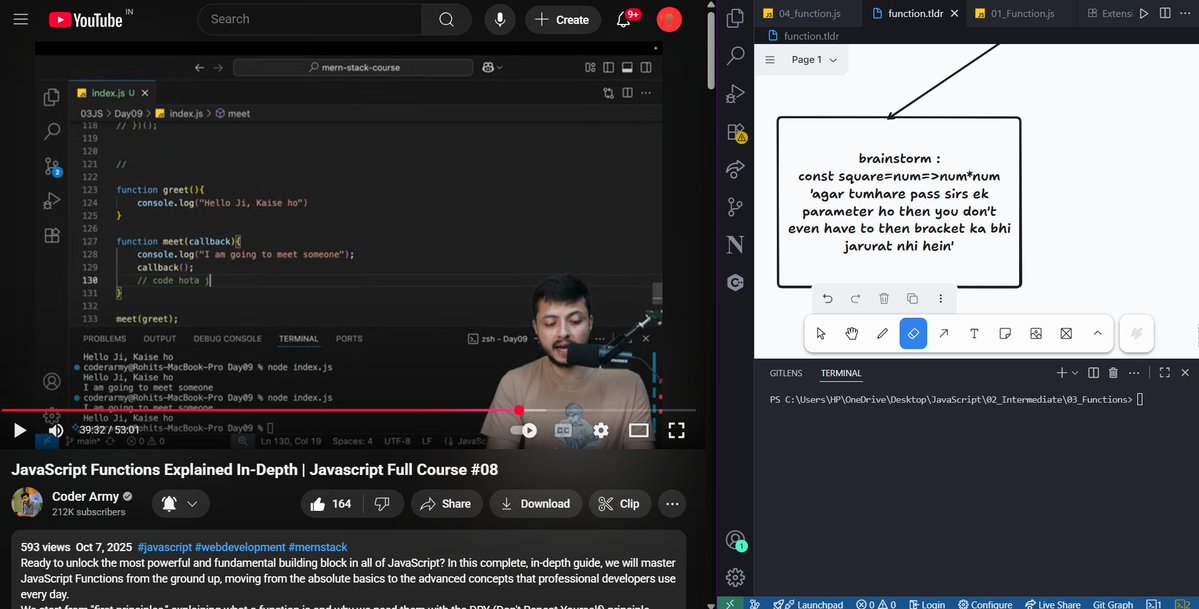Open the Coder Army channel link
Image resolution: width=1199 pixels, height=609 pixels.
85,497
